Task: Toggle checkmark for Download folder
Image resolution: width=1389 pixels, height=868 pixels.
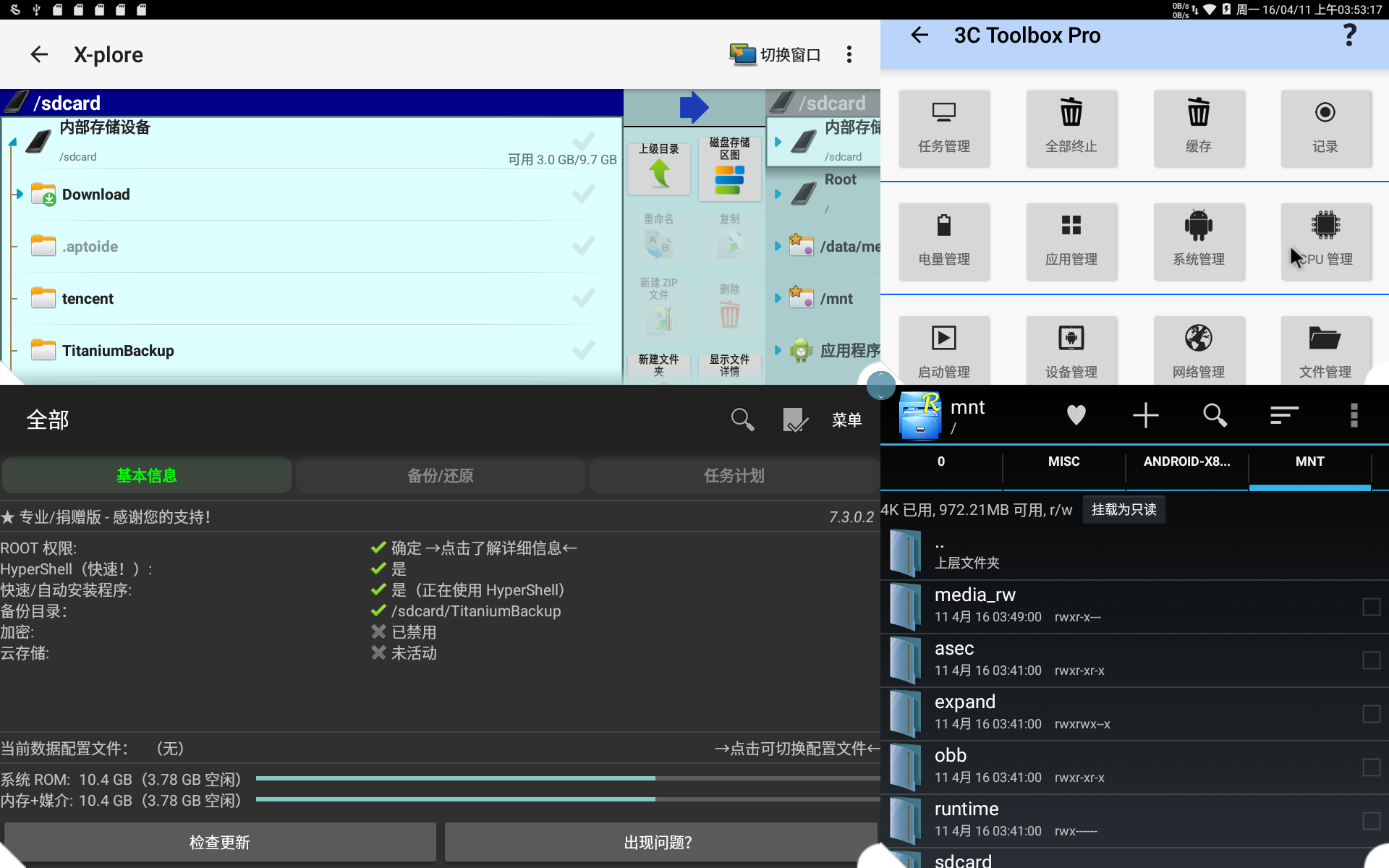Action: pyautogui.click(x=583, y=195)
